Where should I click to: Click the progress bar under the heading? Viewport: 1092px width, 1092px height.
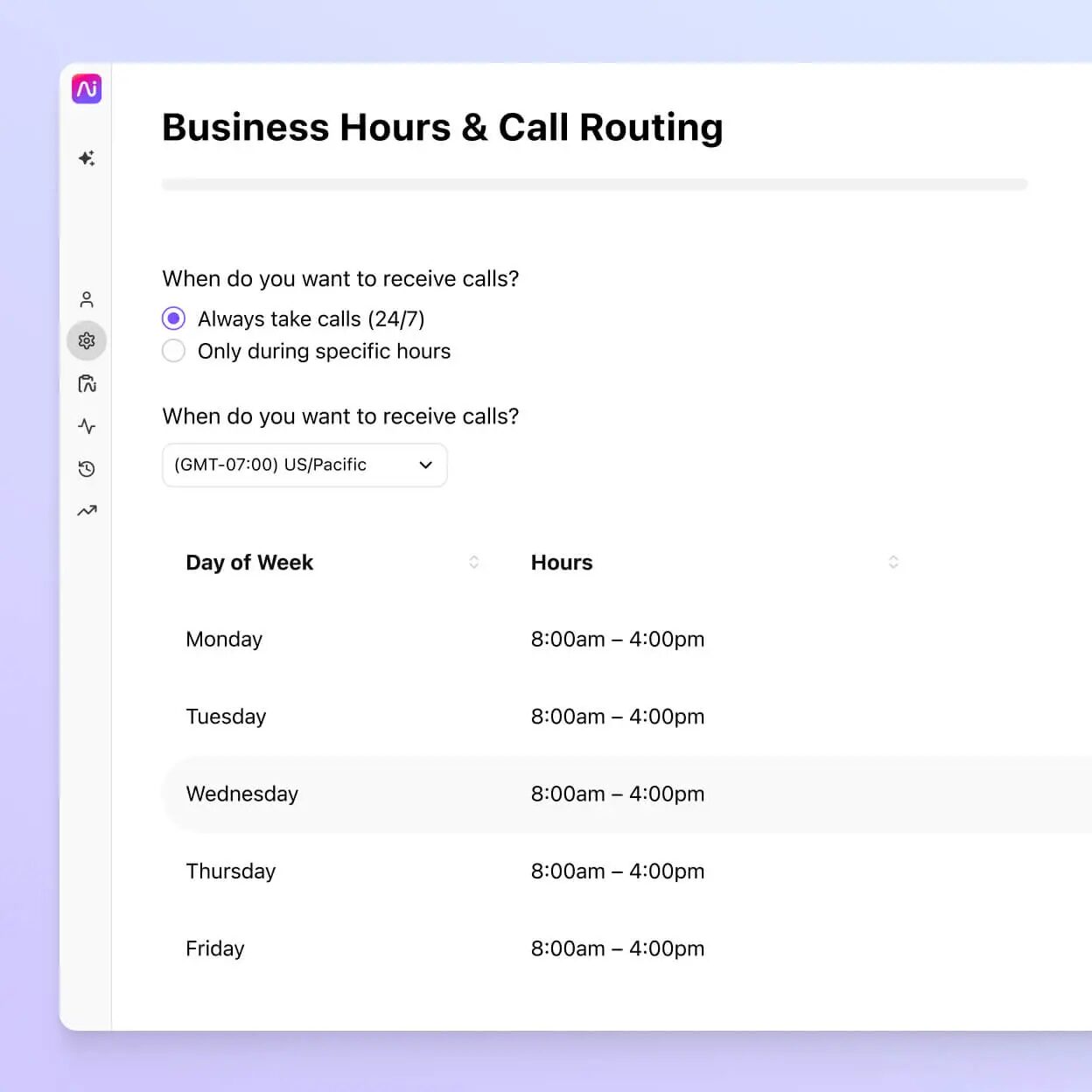(x=594, y=184)
